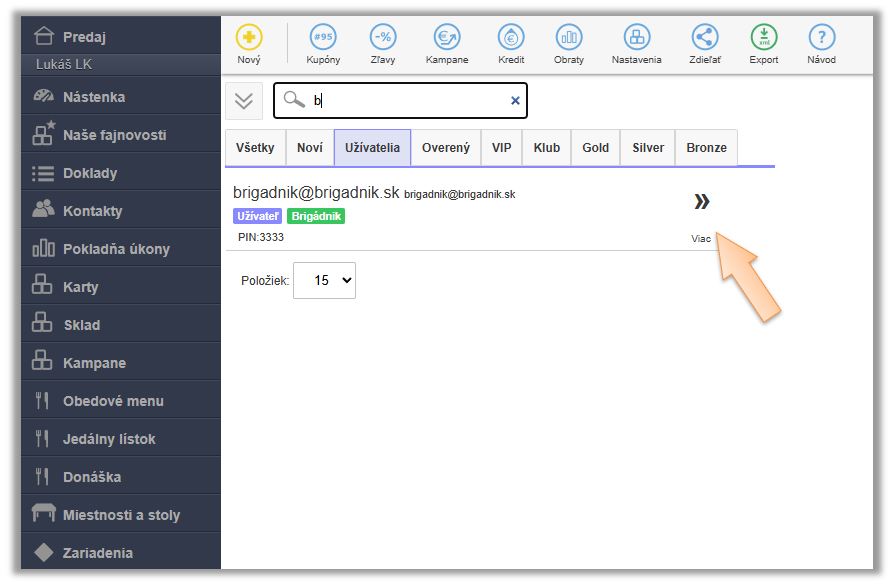Select the Bronze tab
Screen dimensions: 892x584
tap(707, 148)
